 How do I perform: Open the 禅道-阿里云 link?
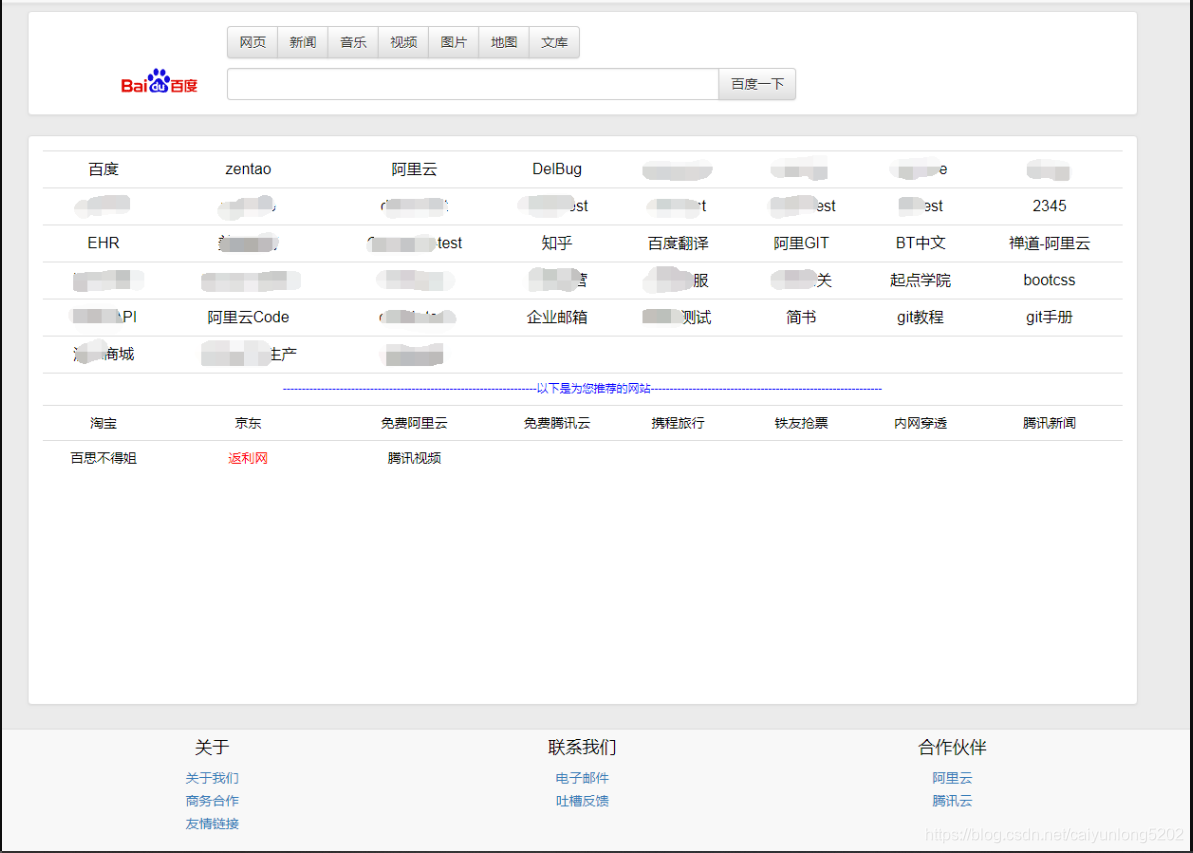[1049, 243]
